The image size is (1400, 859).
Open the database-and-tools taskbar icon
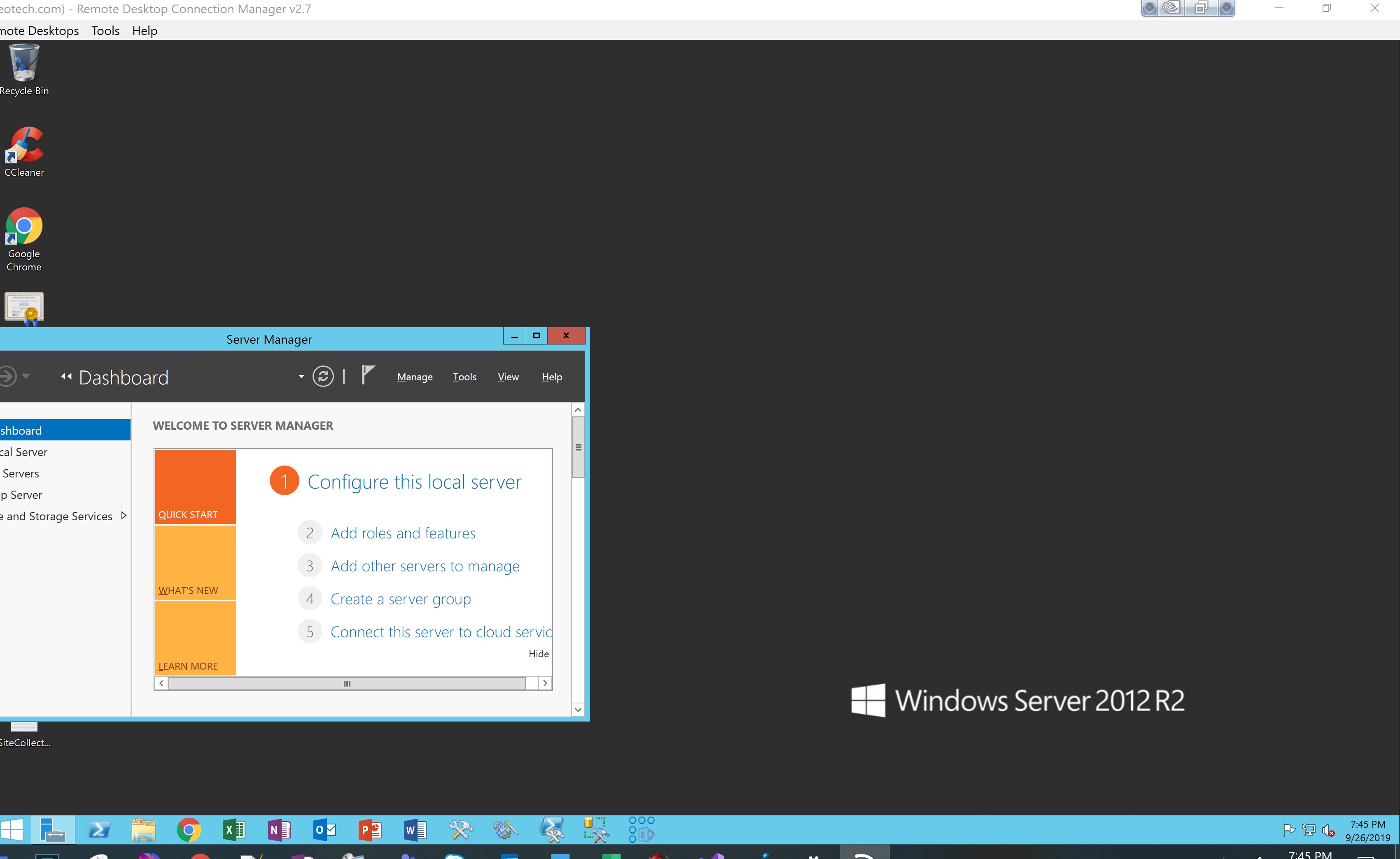click(596, 830)
